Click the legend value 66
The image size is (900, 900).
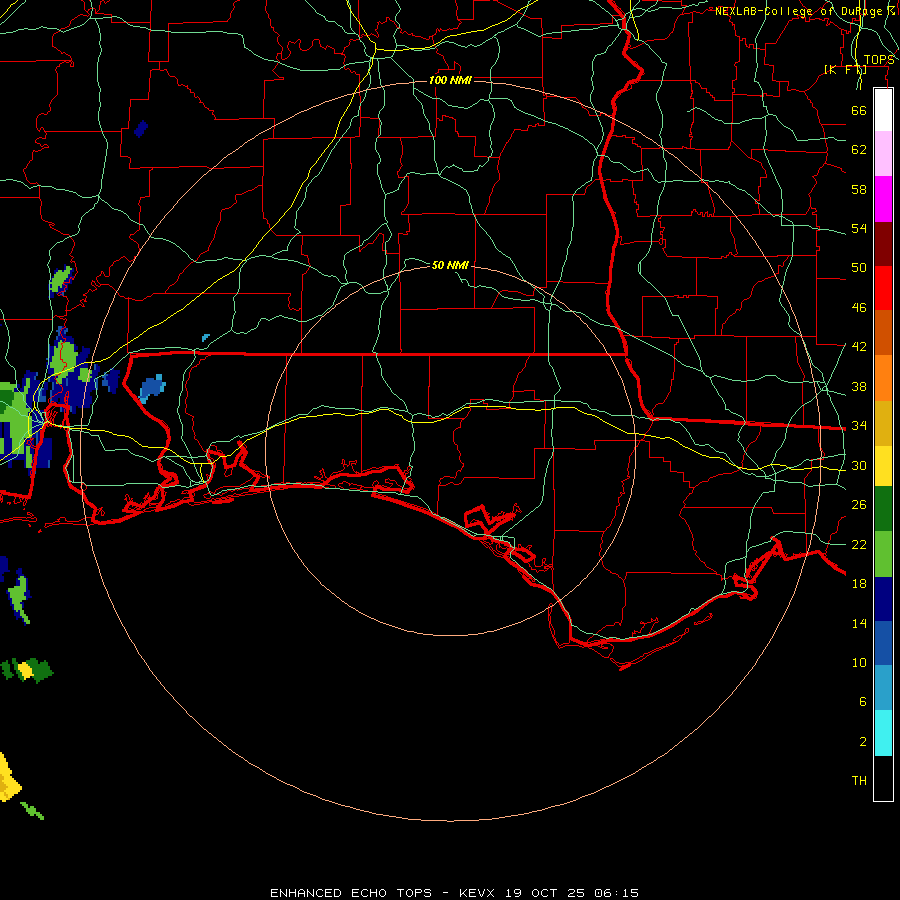coord(859,110)
